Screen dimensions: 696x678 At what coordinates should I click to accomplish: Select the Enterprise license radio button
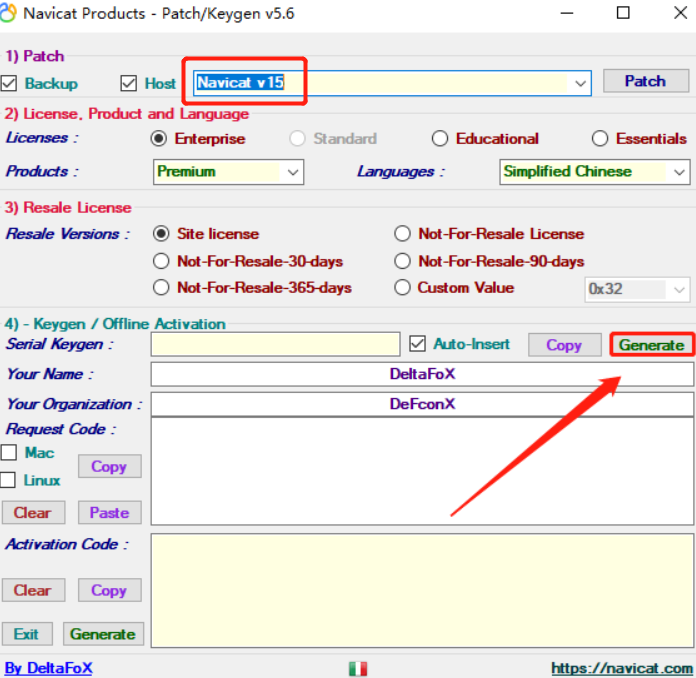158,139
